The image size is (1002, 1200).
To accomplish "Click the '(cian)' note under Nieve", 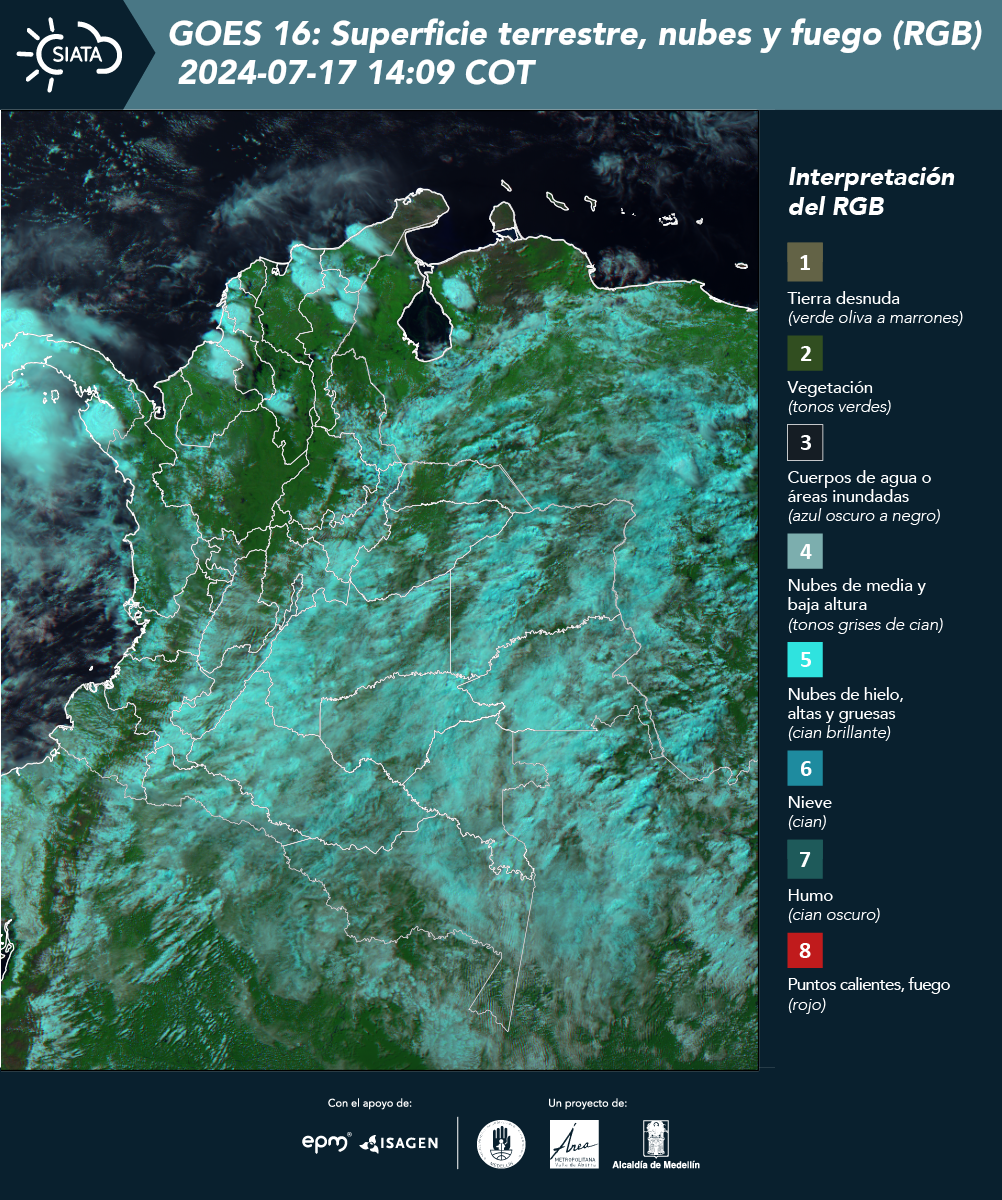I will 807,822.
